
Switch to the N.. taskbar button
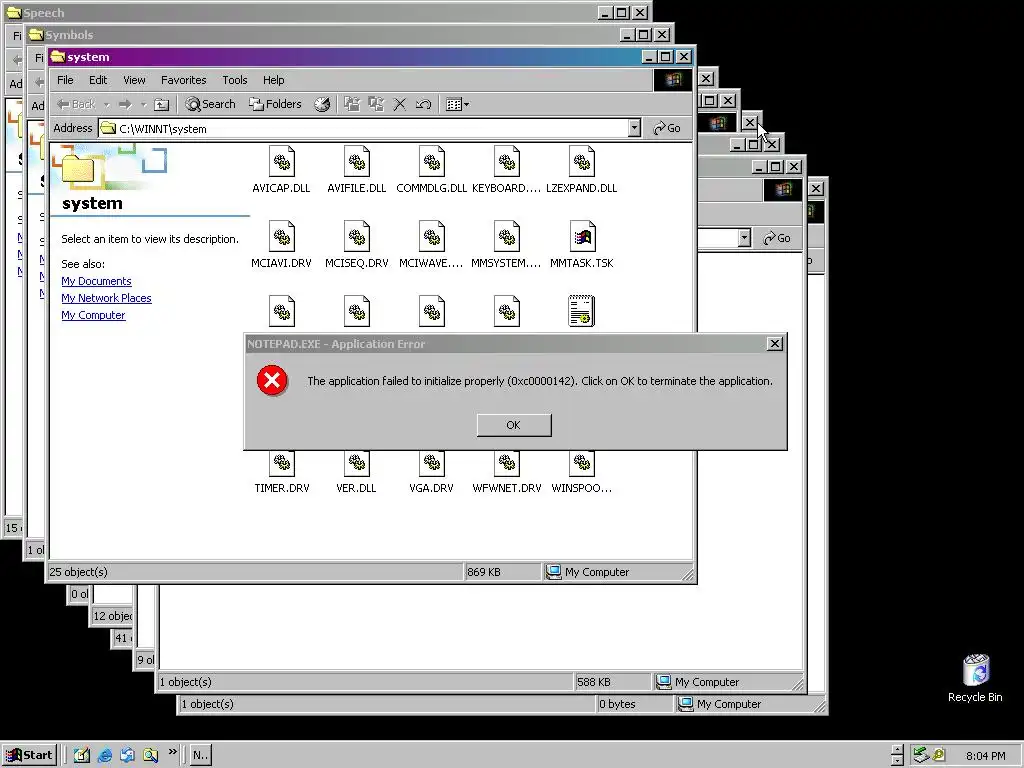(x=200, y=756)
